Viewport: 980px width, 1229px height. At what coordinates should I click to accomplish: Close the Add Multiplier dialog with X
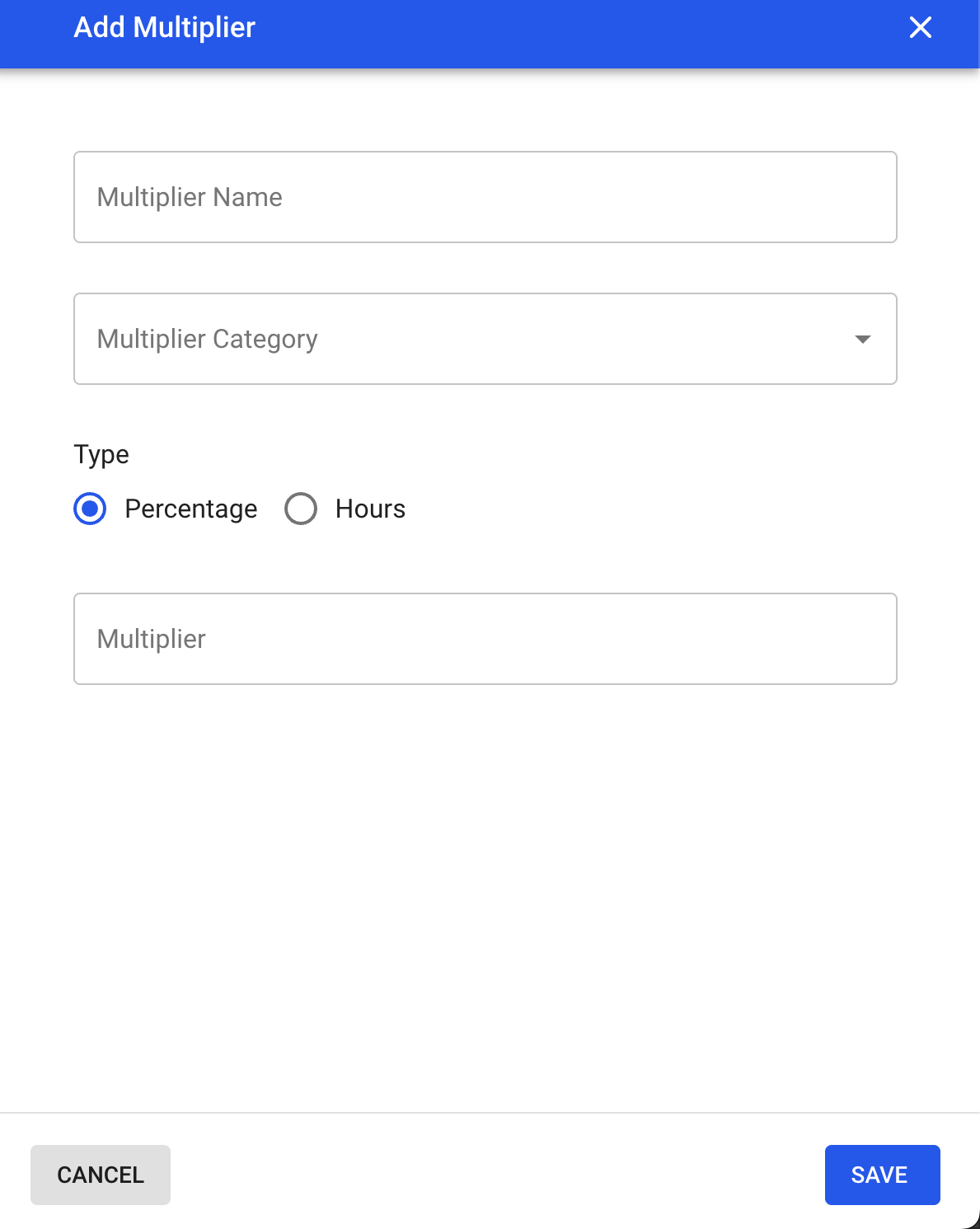coord(920,28)
